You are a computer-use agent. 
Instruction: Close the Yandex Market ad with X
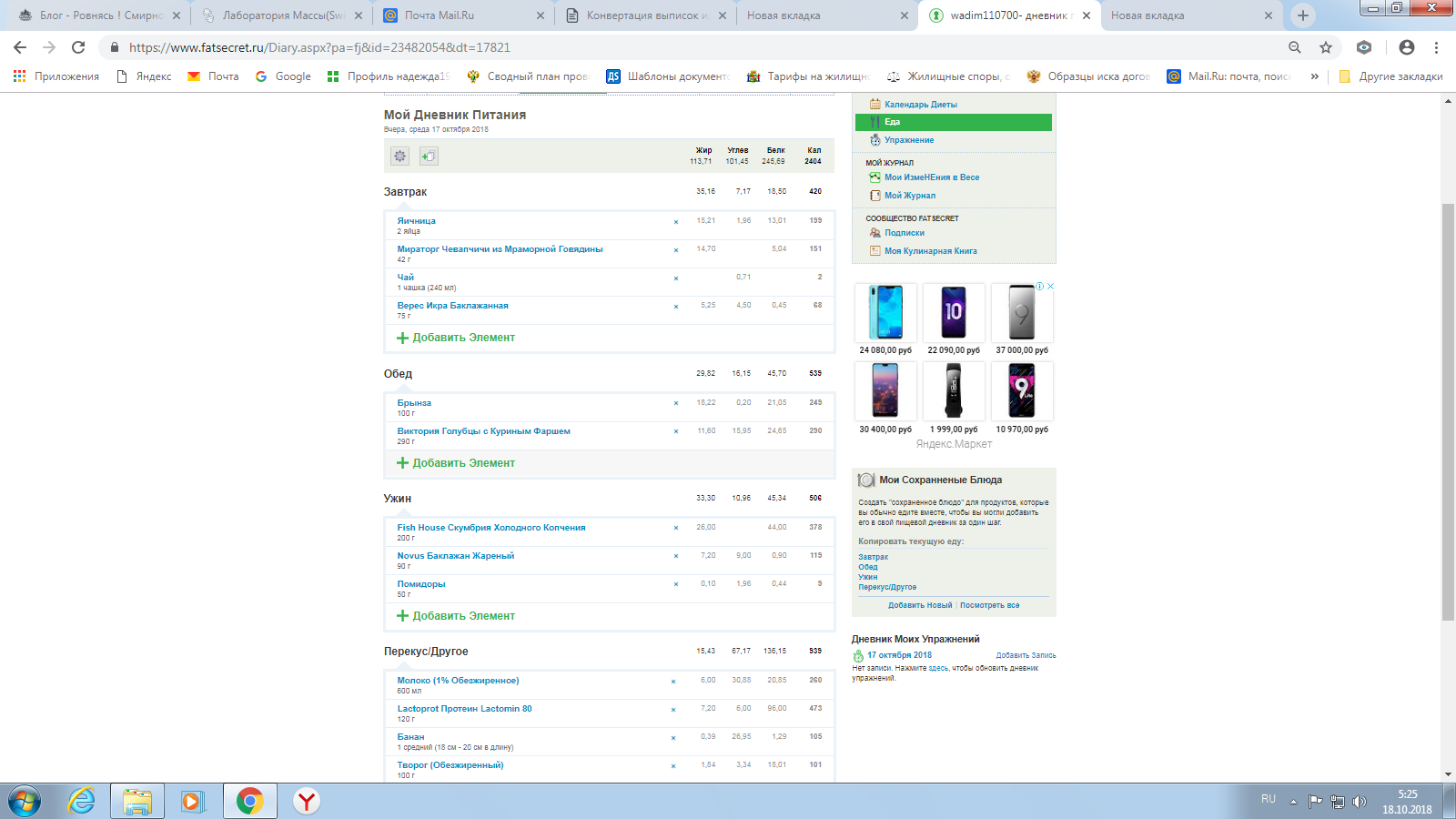click(1050, 287)
